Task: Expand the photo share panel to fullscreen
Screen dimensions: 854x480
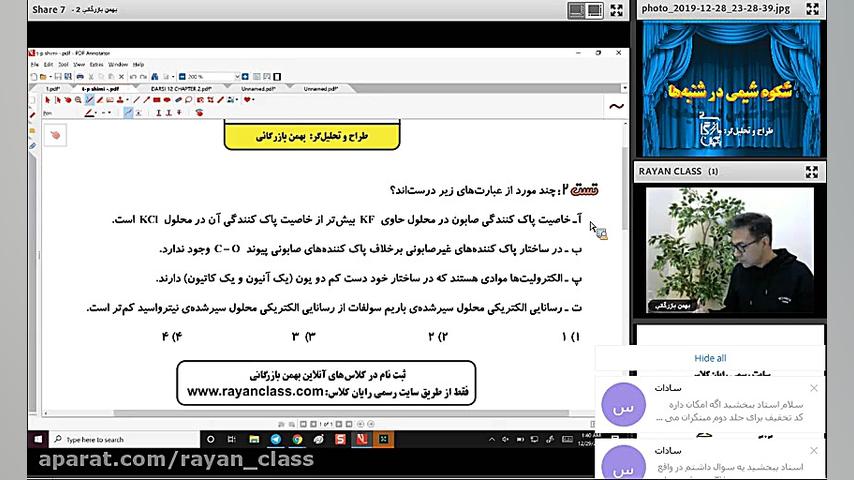Action: pos(812,9)
